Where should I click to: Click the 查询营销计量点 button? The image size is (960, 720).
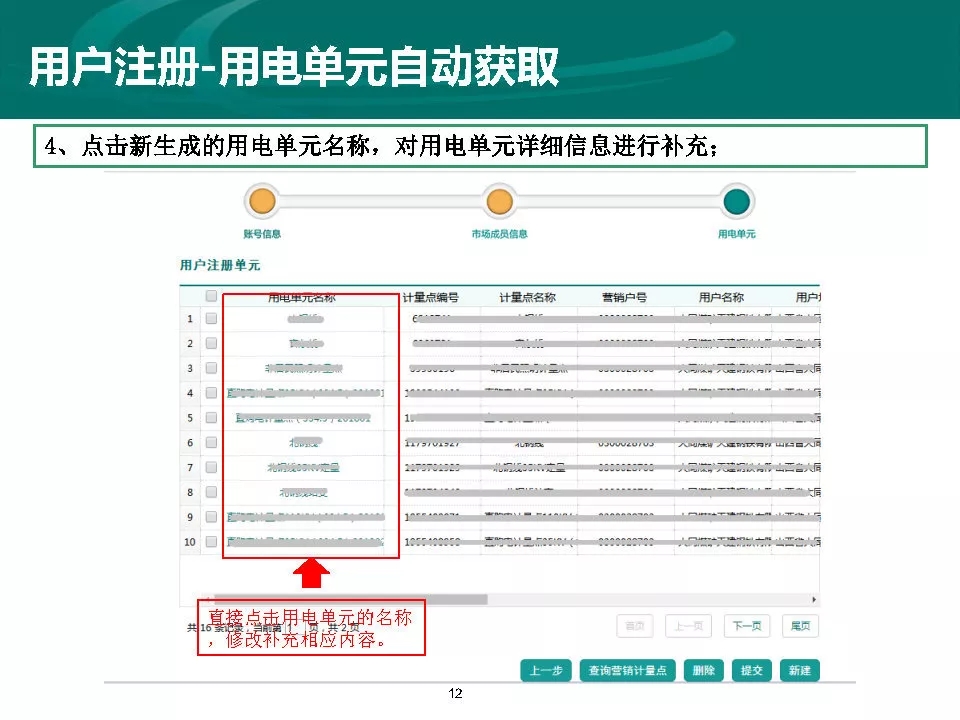pos(628,670)
